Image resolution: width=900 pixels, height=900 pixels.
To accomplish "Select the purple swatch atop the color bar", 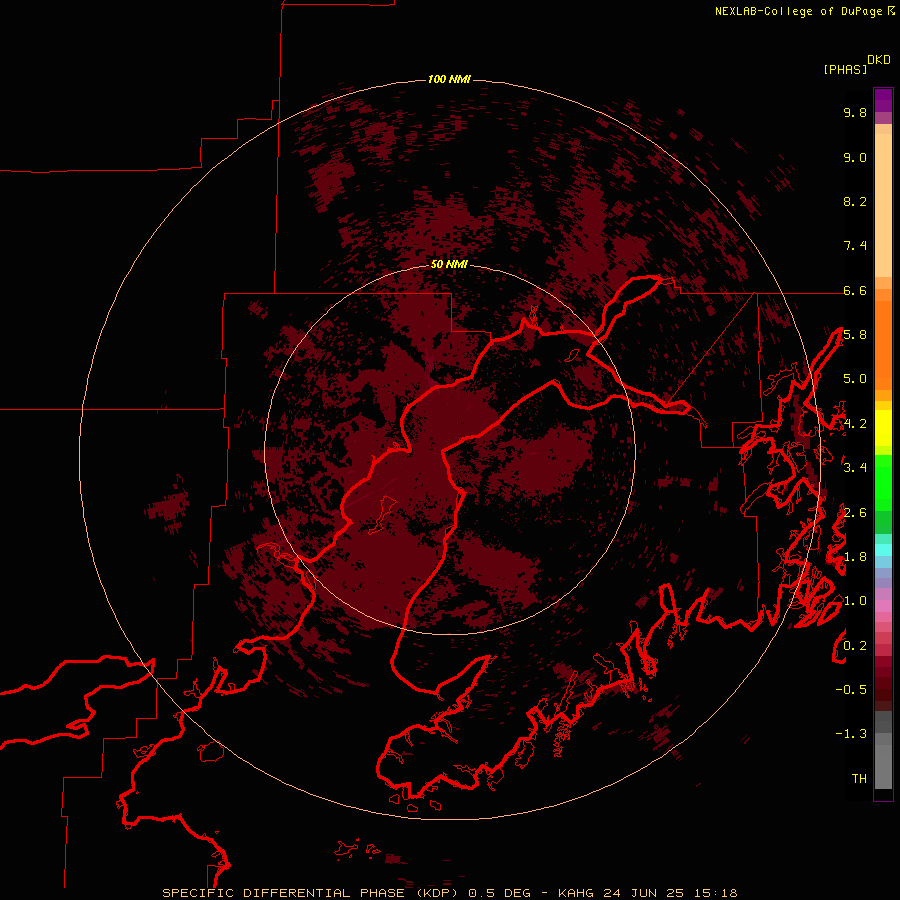I will pos(883,96).
